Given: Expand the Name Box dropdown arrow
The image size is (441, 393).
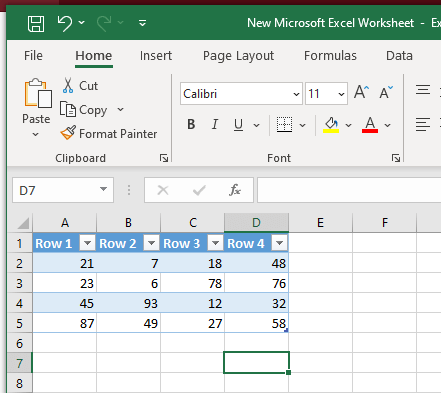Looking at the screenshot, I should pyautogui.click(x=103, y=189).
